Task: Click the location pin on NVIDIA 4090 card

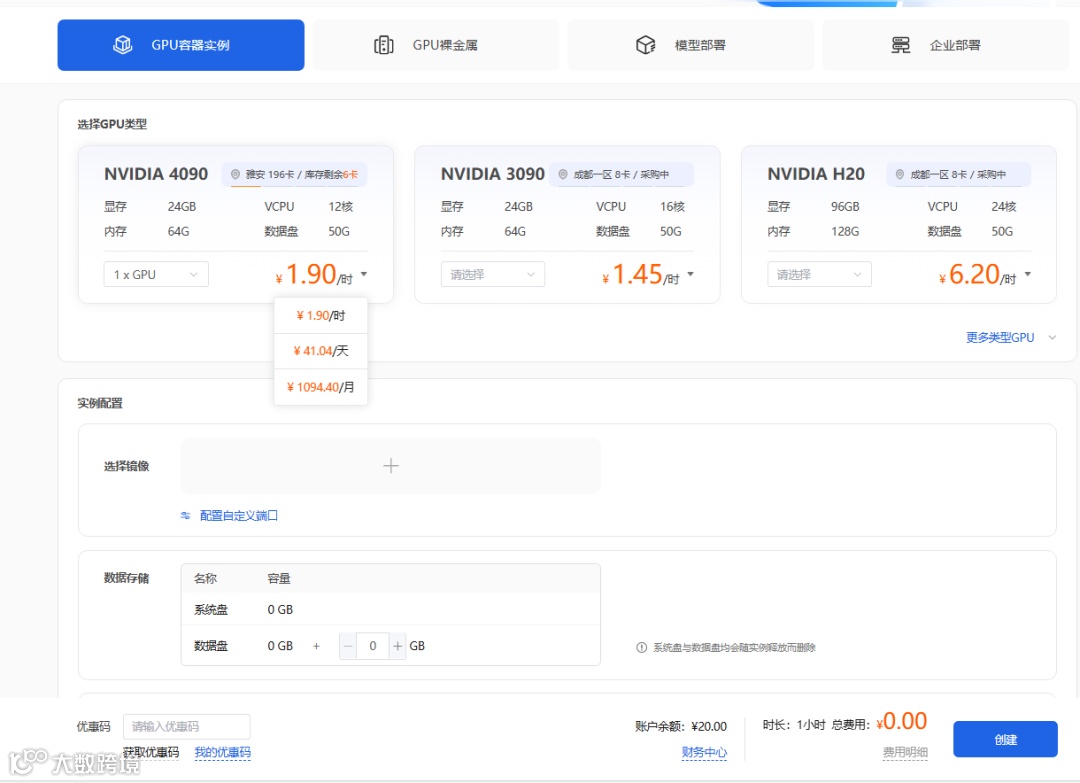Action: (x=235, y=174)
